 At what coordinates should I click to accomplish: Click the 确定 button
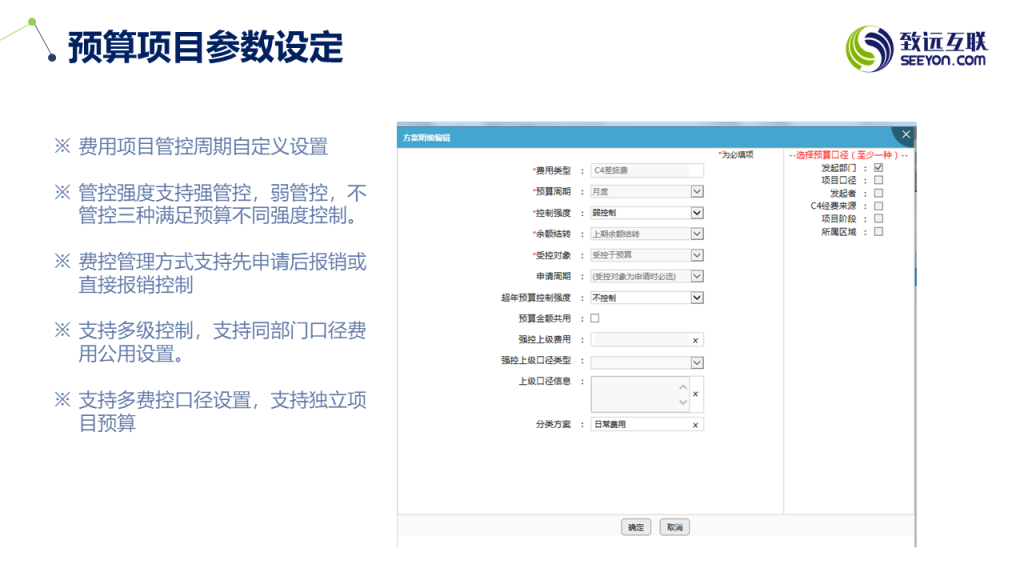(636, 527)
